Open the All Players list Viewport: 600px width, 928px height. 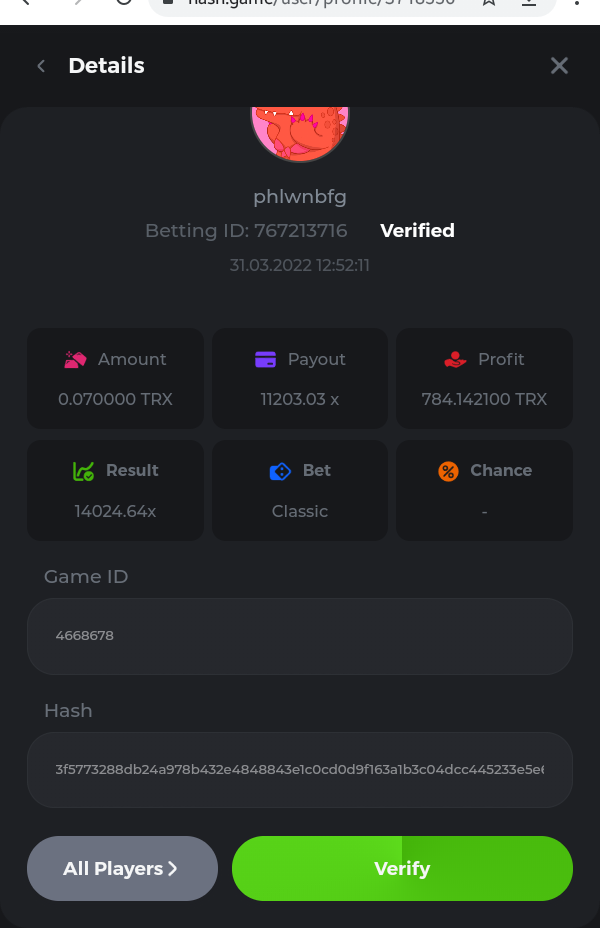(122, 868)
